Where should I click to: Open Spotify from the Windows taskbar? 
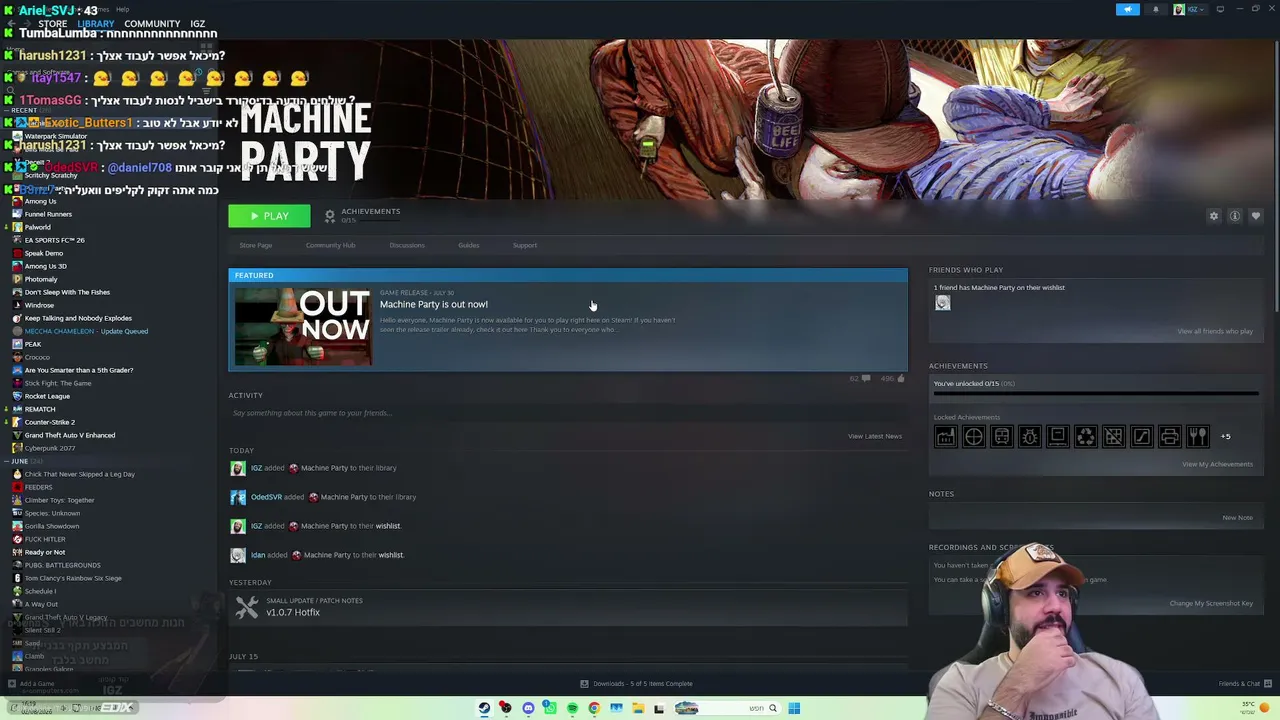click(x=572, y=708)
